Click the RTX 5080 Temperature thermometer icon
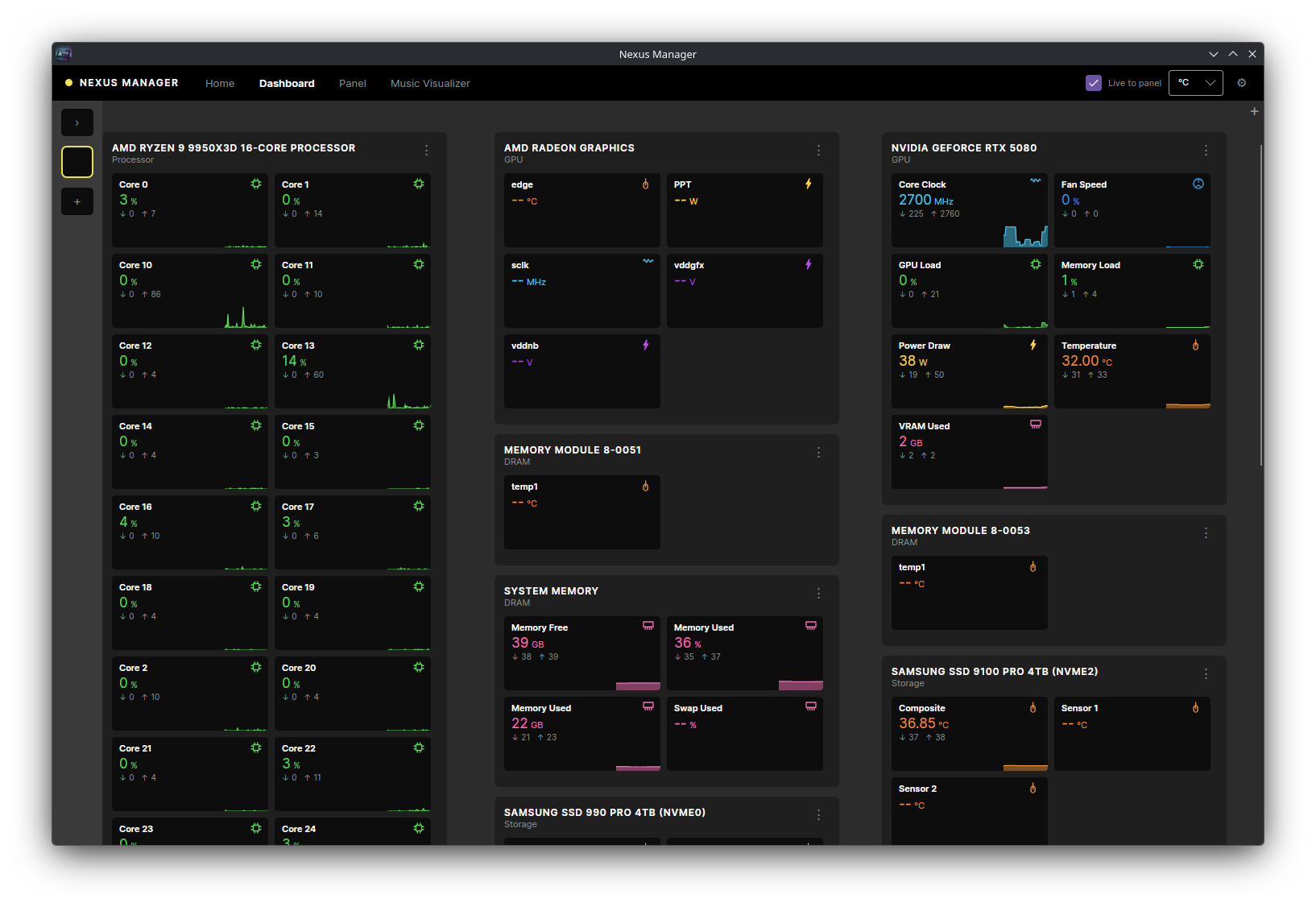This screenshot has width=1316, height=907. point(1195,345)
